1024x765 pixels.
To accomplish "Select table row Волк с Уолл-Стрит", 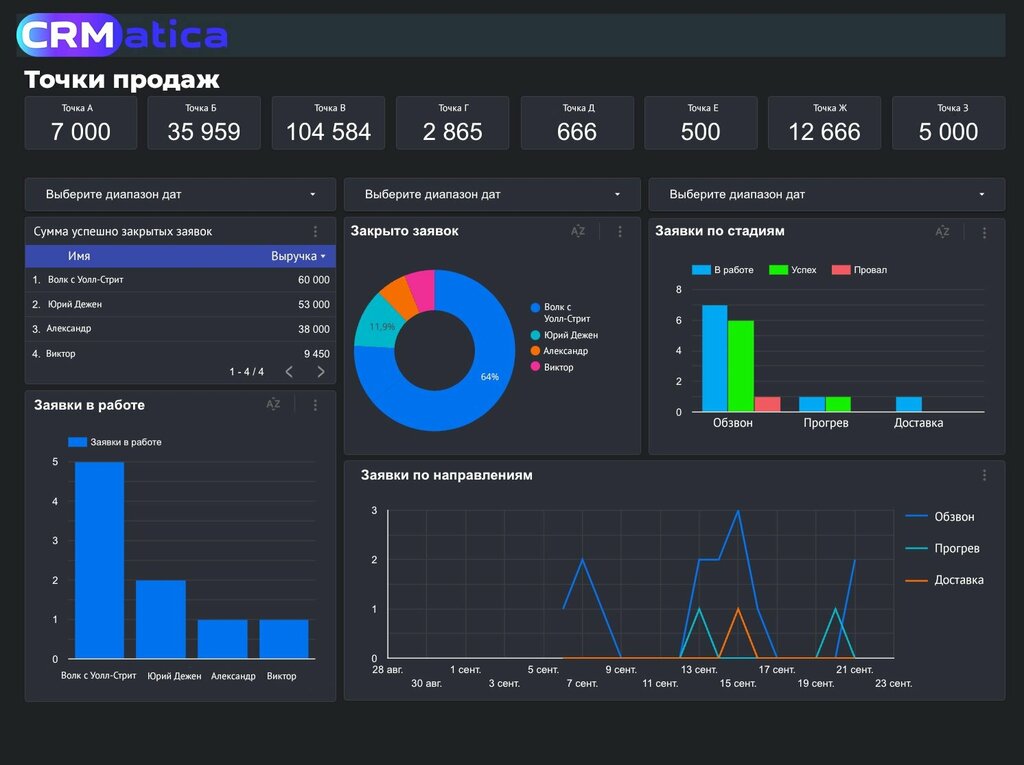I will (x=180, y=280).
